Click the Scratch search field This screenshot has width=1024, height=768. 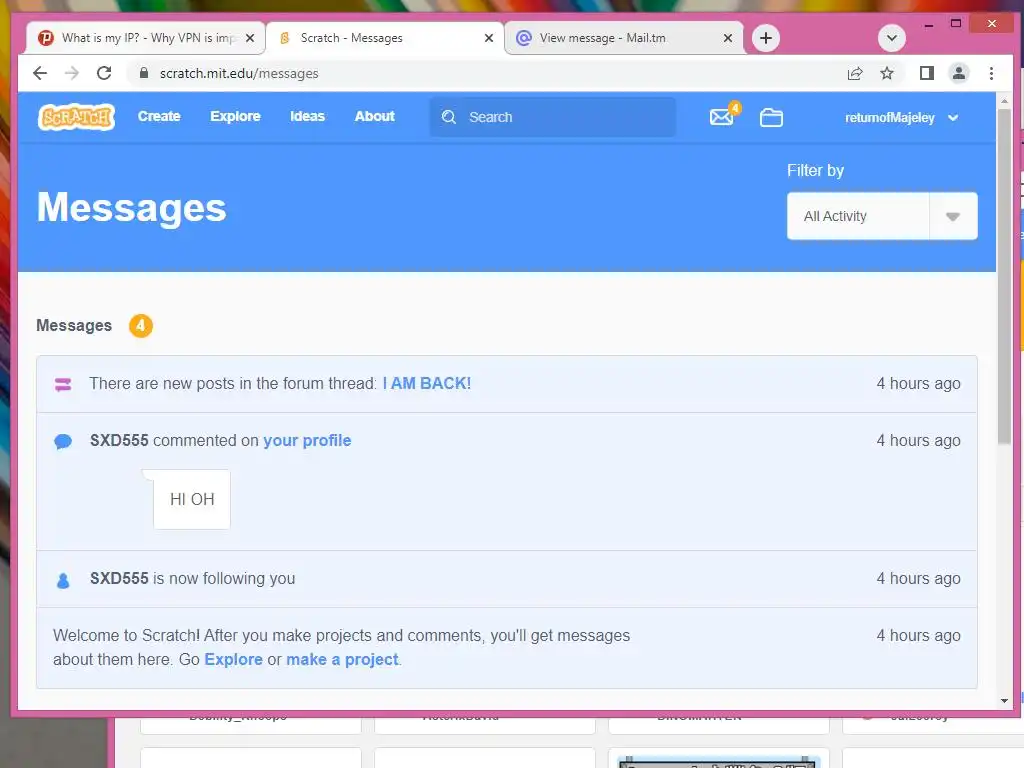552,117
